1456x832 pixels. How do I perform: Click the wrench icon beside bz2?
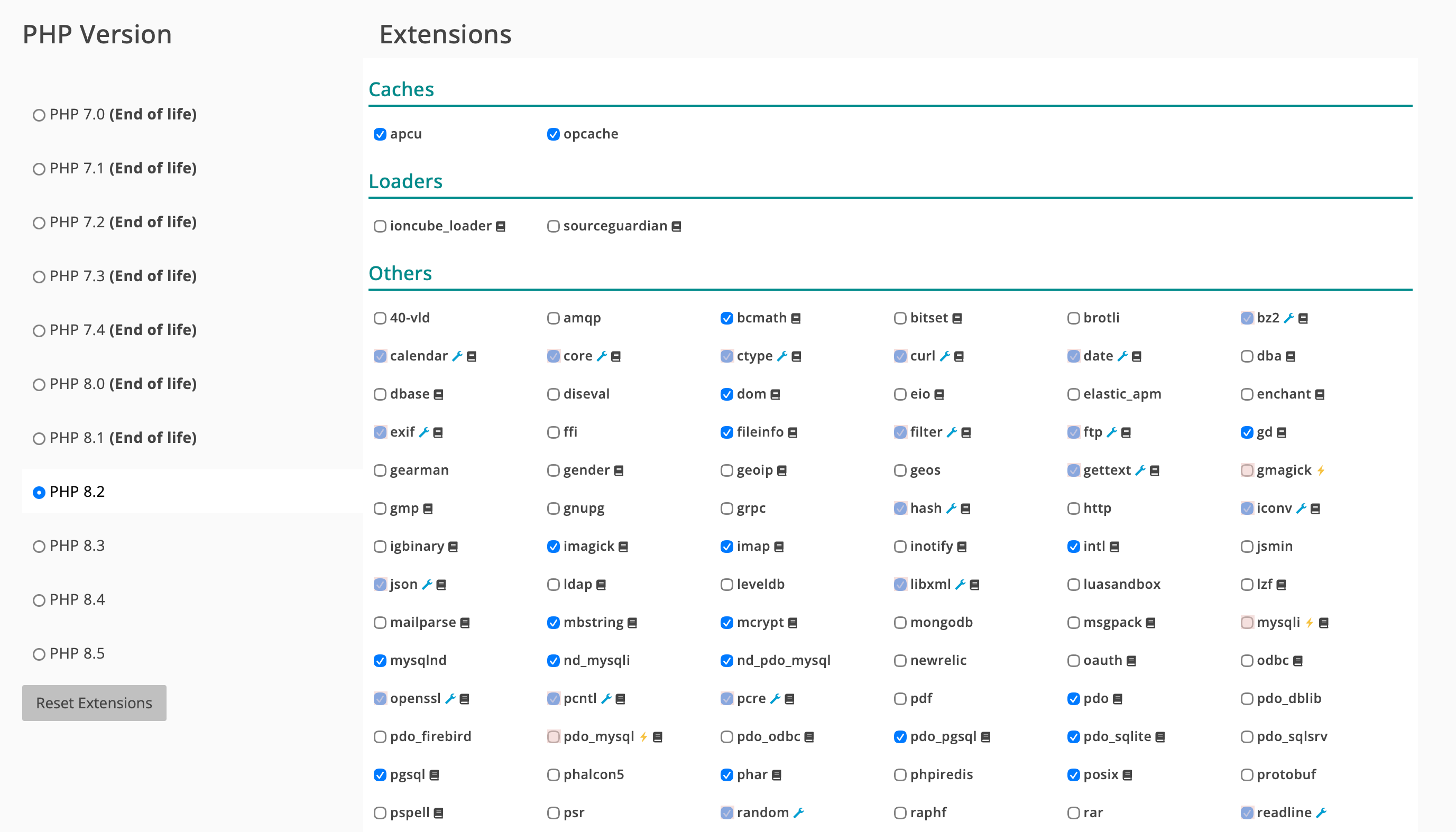1288,318
